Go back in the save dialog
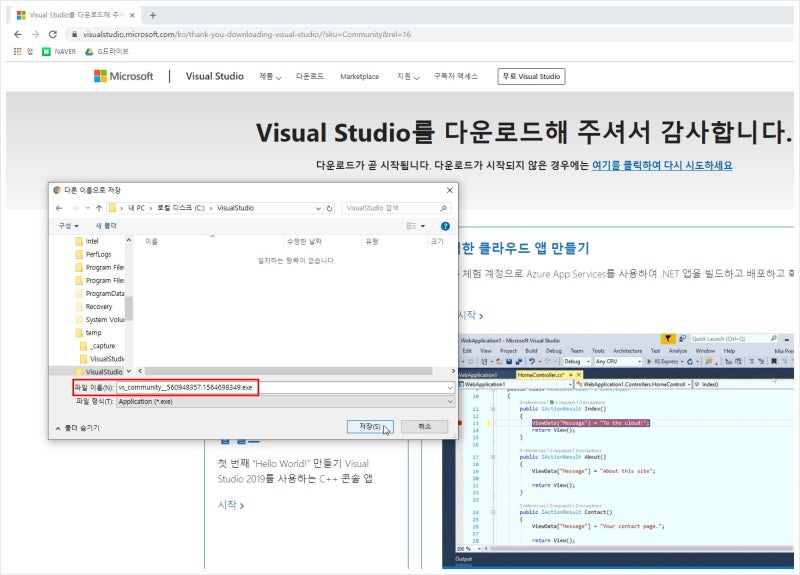800x575 pixels. tap(59, 208)
